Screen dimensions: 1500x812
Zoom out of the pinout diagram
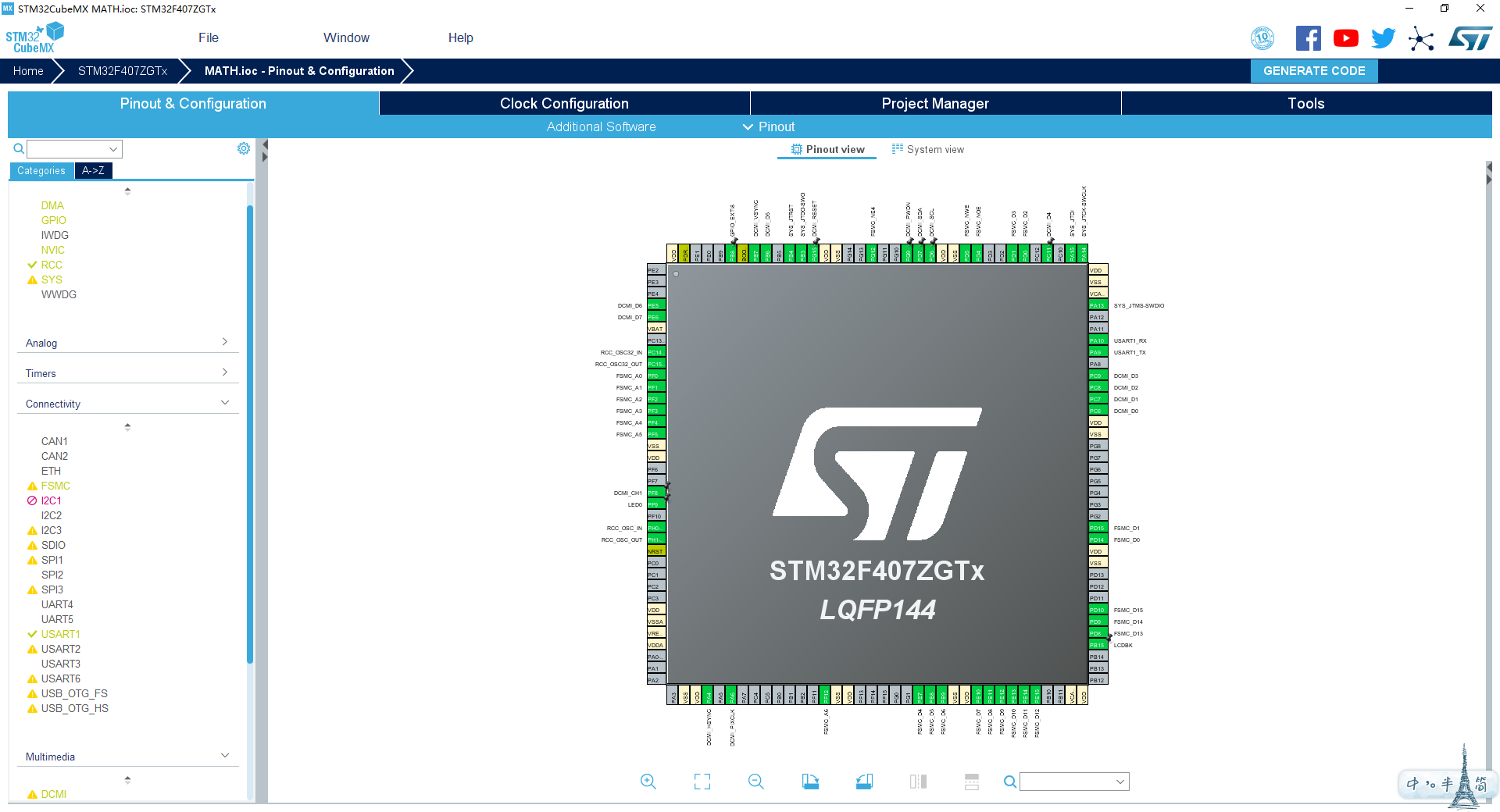(755, 782)
